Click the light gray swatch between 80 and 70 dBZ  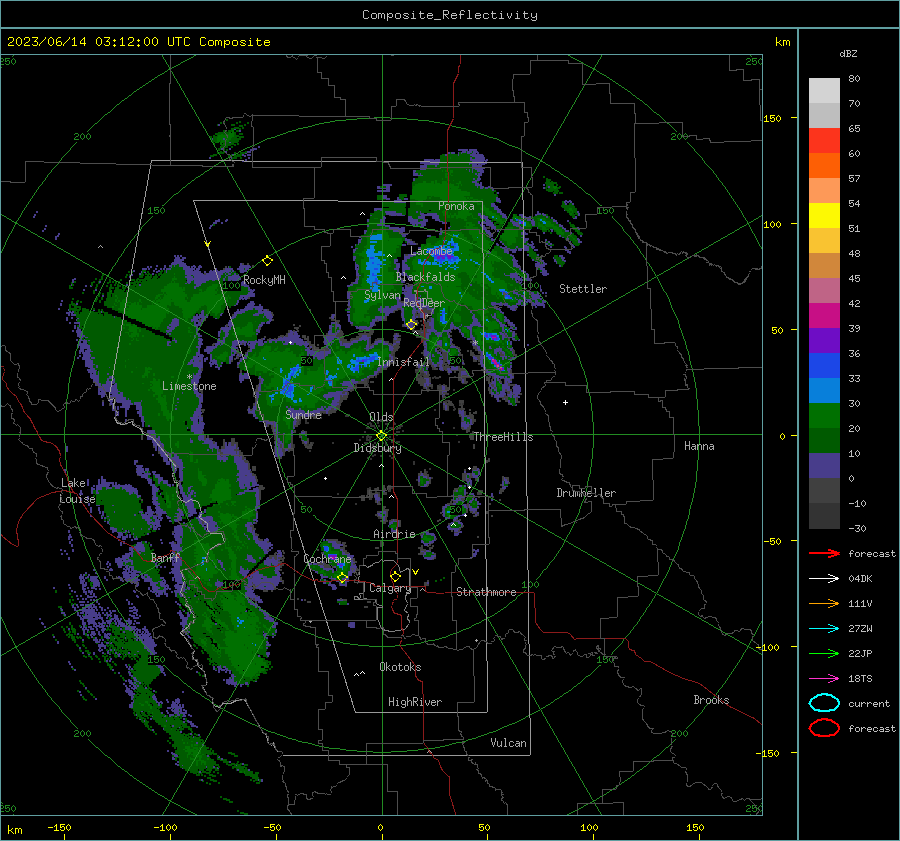(x=824, y=91)
